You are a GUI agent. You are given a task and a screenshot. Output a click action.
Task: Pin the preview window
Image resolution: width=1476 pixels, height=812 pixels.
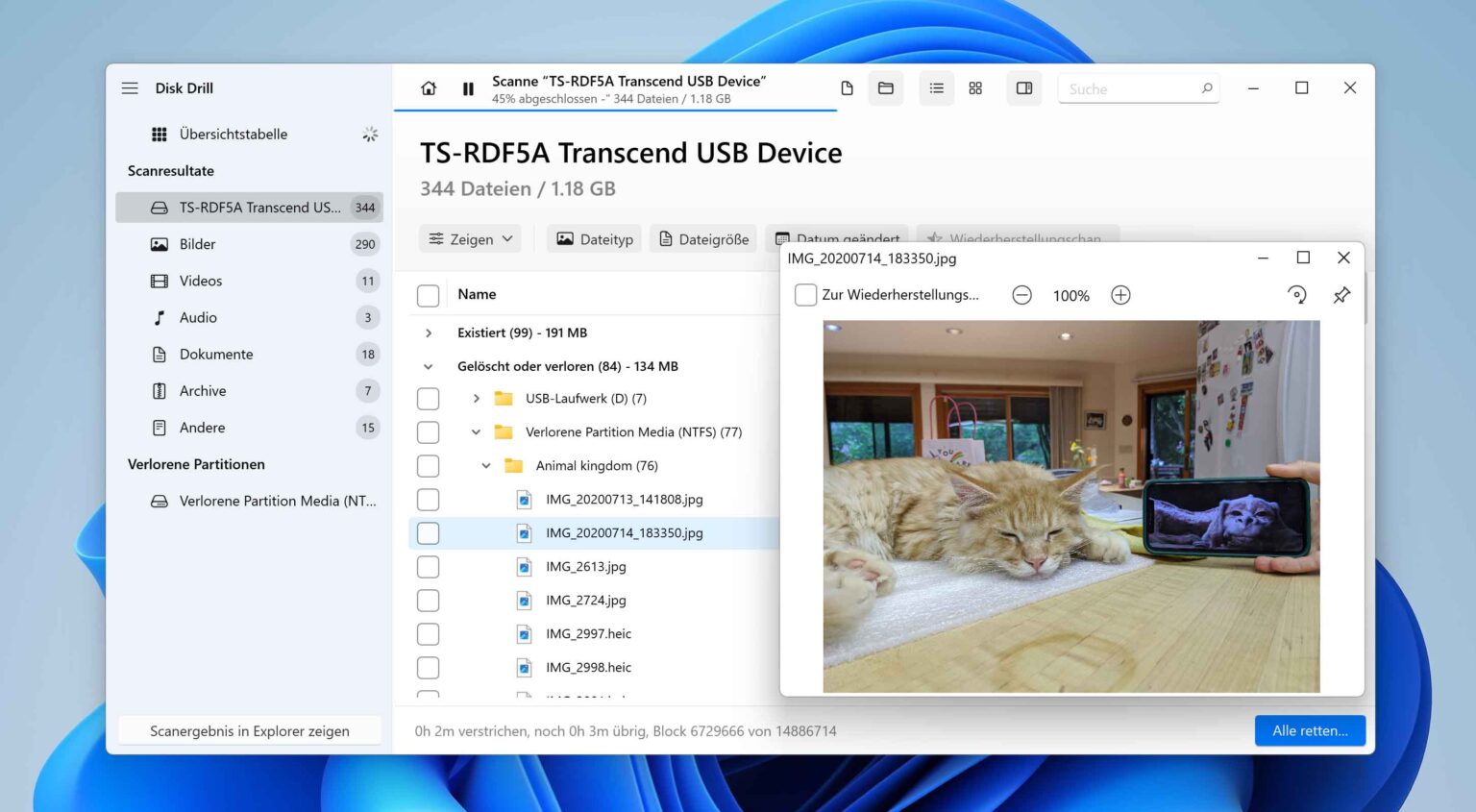[x=1341, y=295]
